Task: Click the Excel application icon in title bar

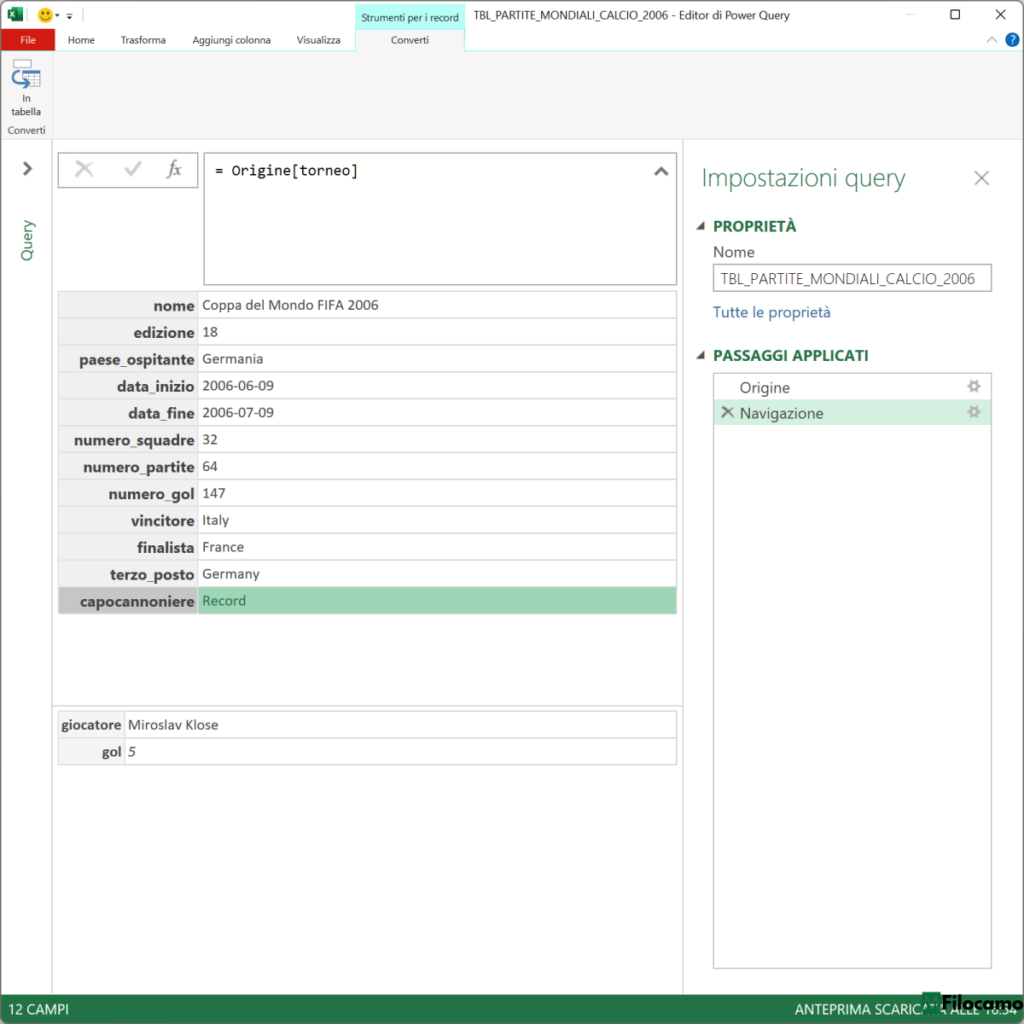Action: (x=15, y=14)
